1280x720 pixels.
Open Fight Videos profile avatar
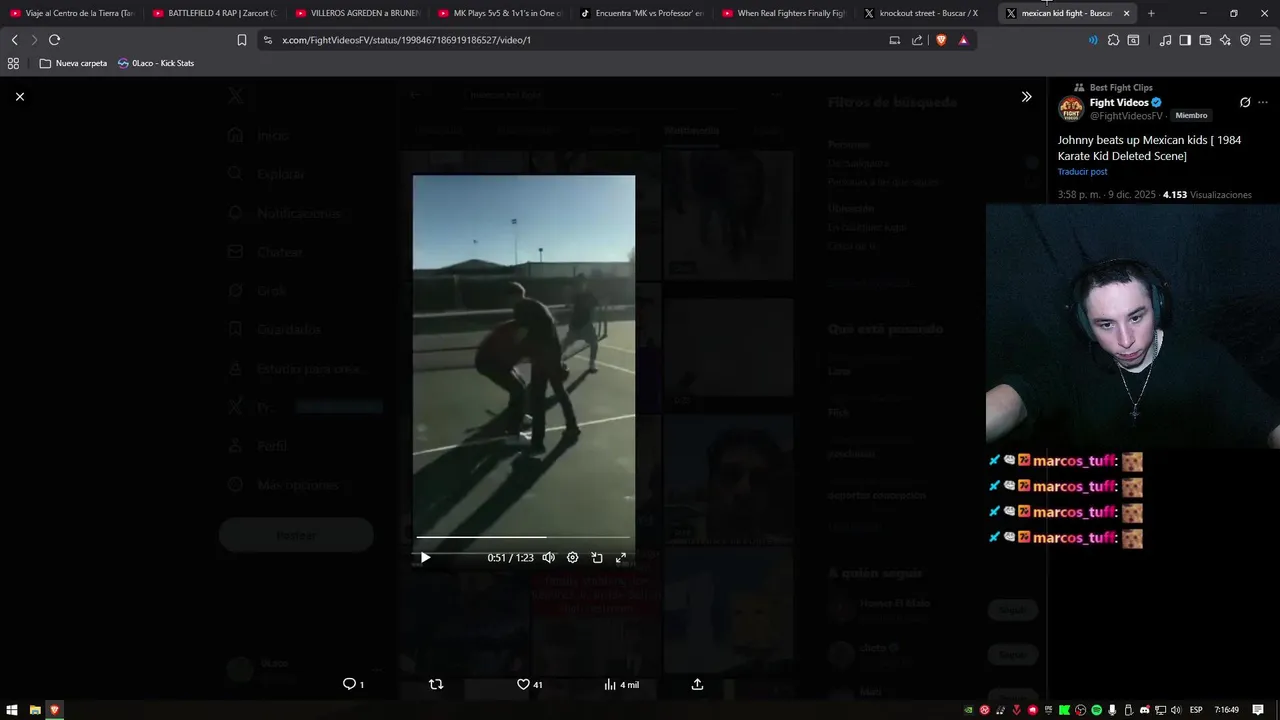point(1071,108)
